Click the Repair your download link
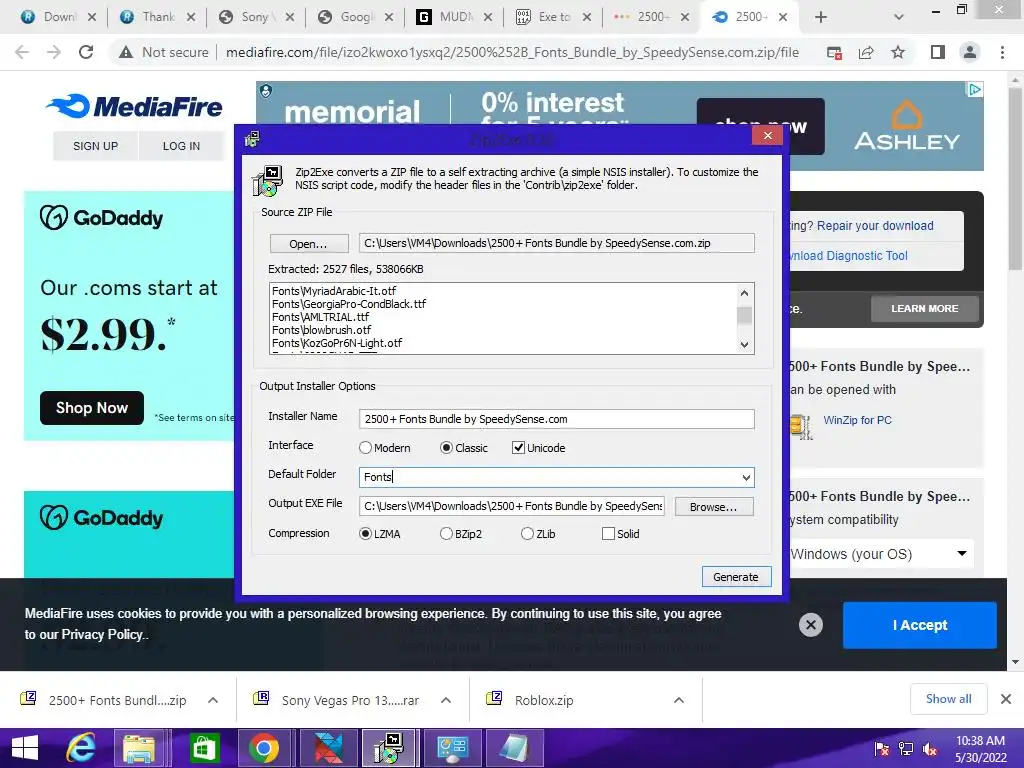The image size is (1024, 768). (x=875, y=226)
